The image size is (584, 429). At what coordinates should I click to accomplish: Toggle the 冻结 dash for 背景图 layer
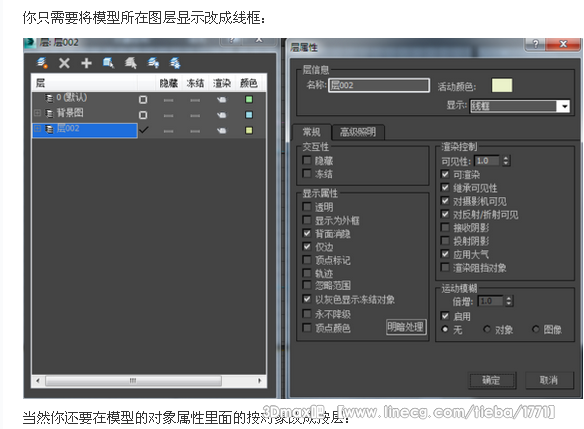tap(195, 115)
